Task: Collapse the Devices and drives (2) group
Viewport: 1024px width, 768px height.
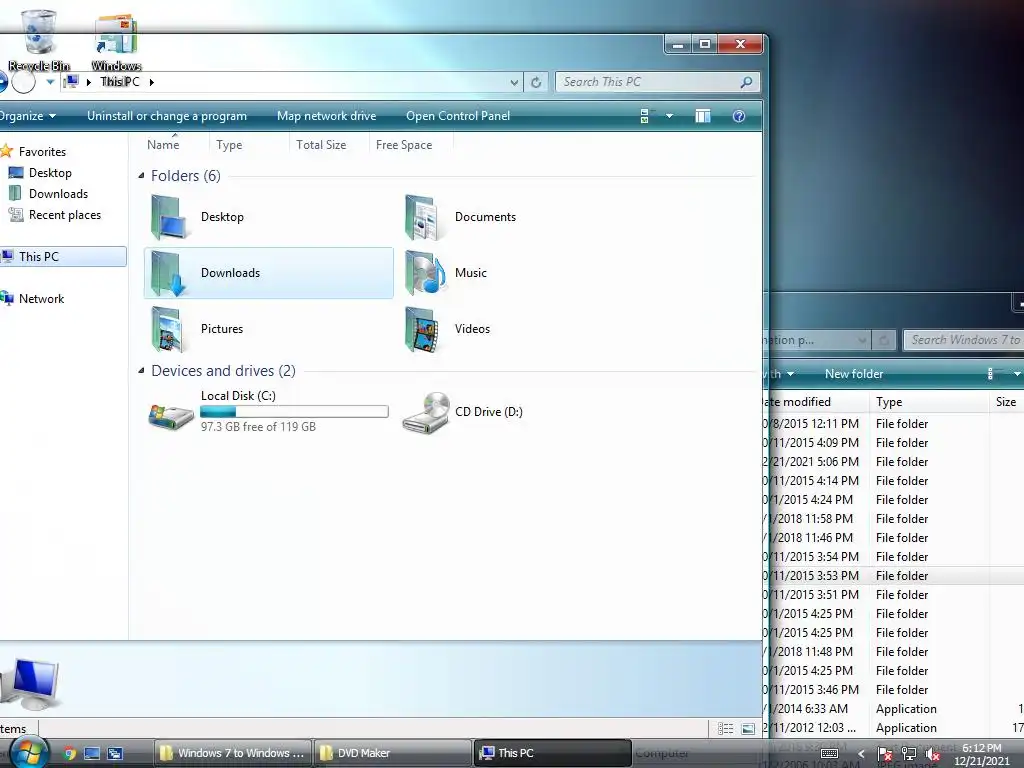Action: click(141, 371)
